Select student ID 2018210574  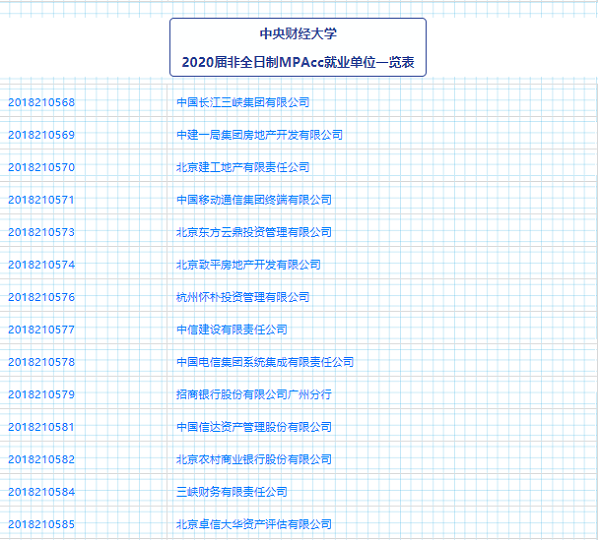click(x=41, y=264)
